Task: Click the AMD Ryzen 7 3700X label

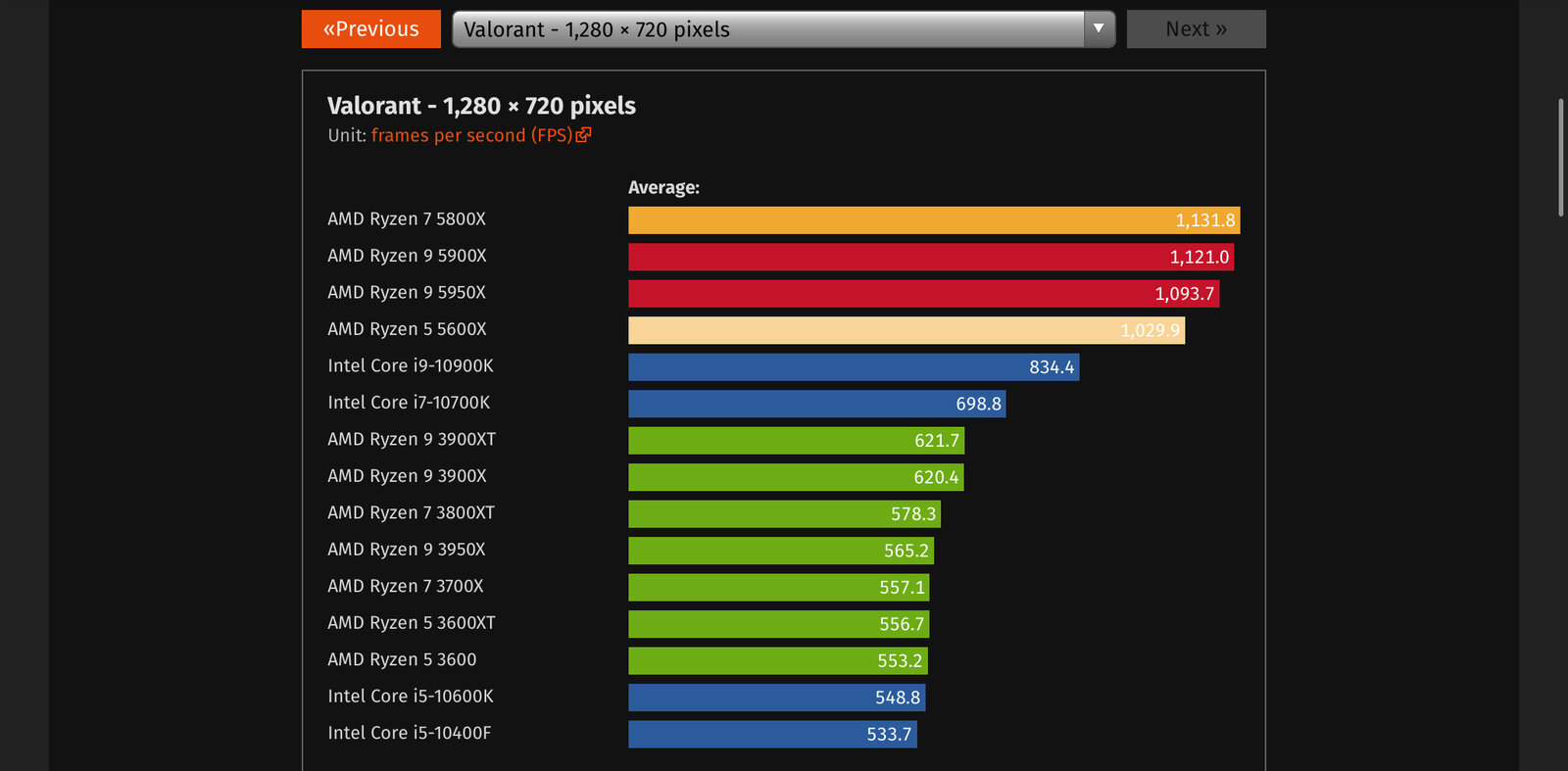Action: coord(406,587)
